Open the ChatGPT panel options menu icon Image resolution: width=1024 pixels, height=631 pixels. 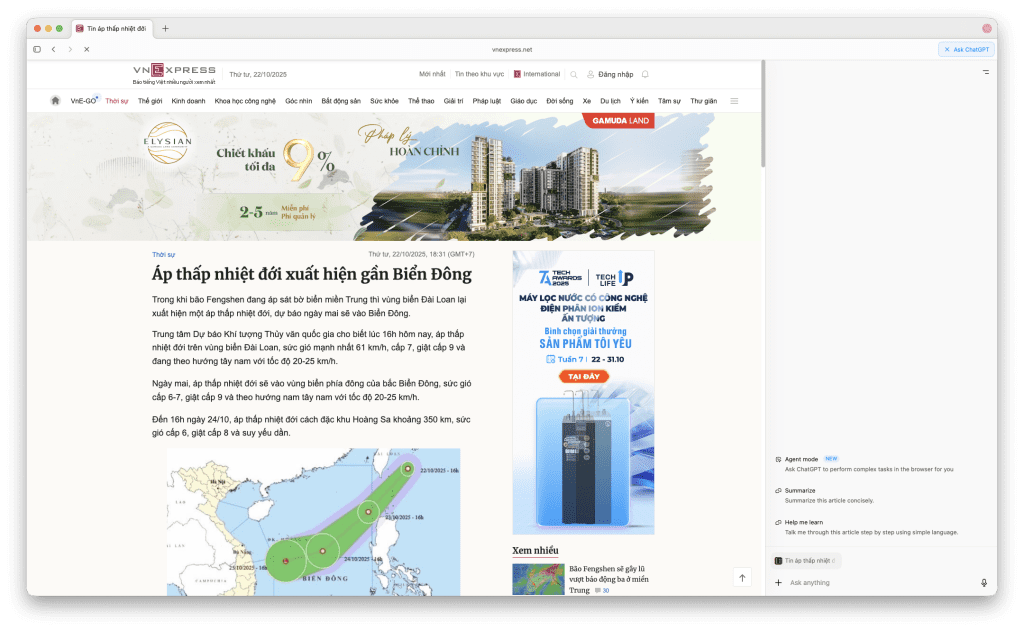pos(985,72)
